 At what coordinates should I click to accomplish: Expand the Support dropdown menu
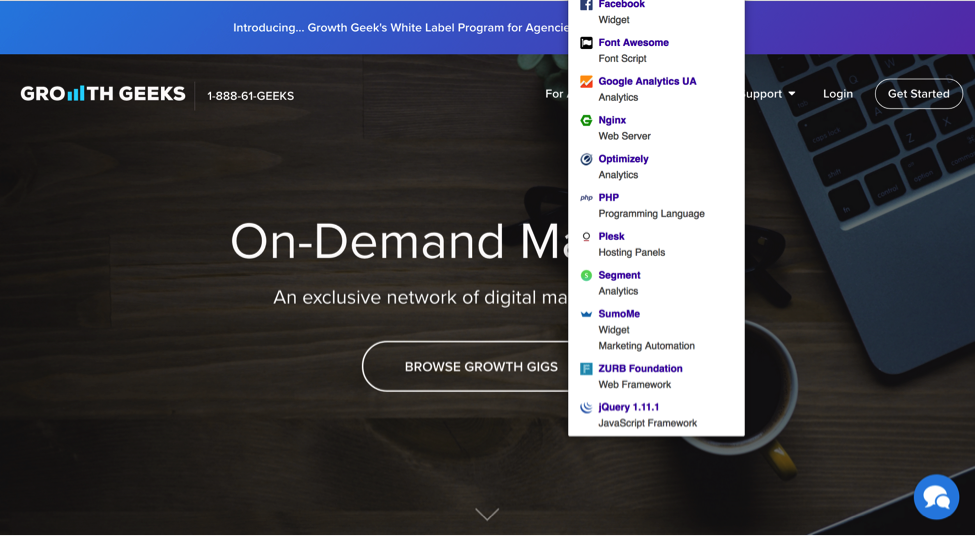coord(770,94)
